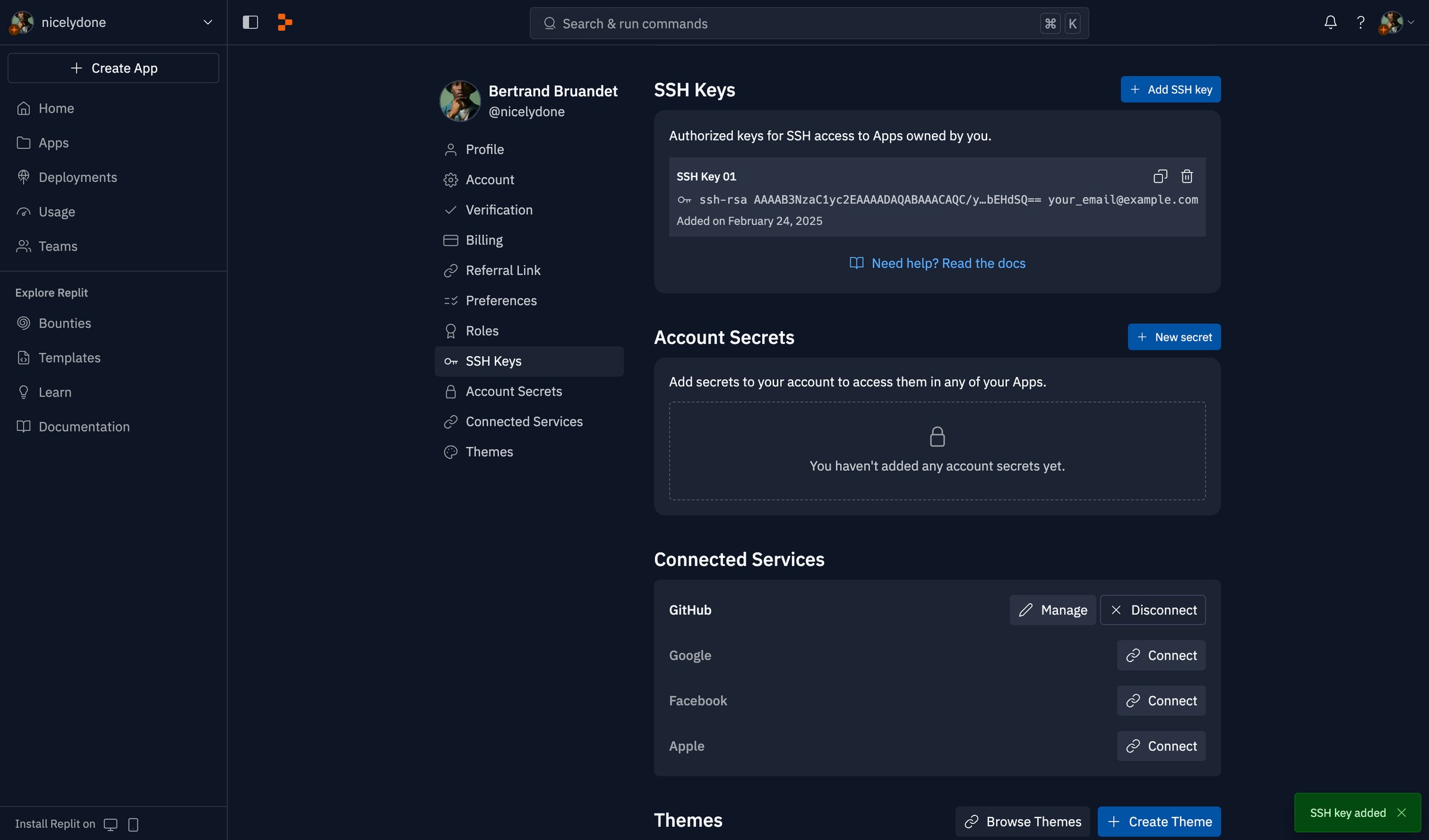Select Billing in settings navigation
This screenshot has width=1429, height=840.
pos(529,240)
